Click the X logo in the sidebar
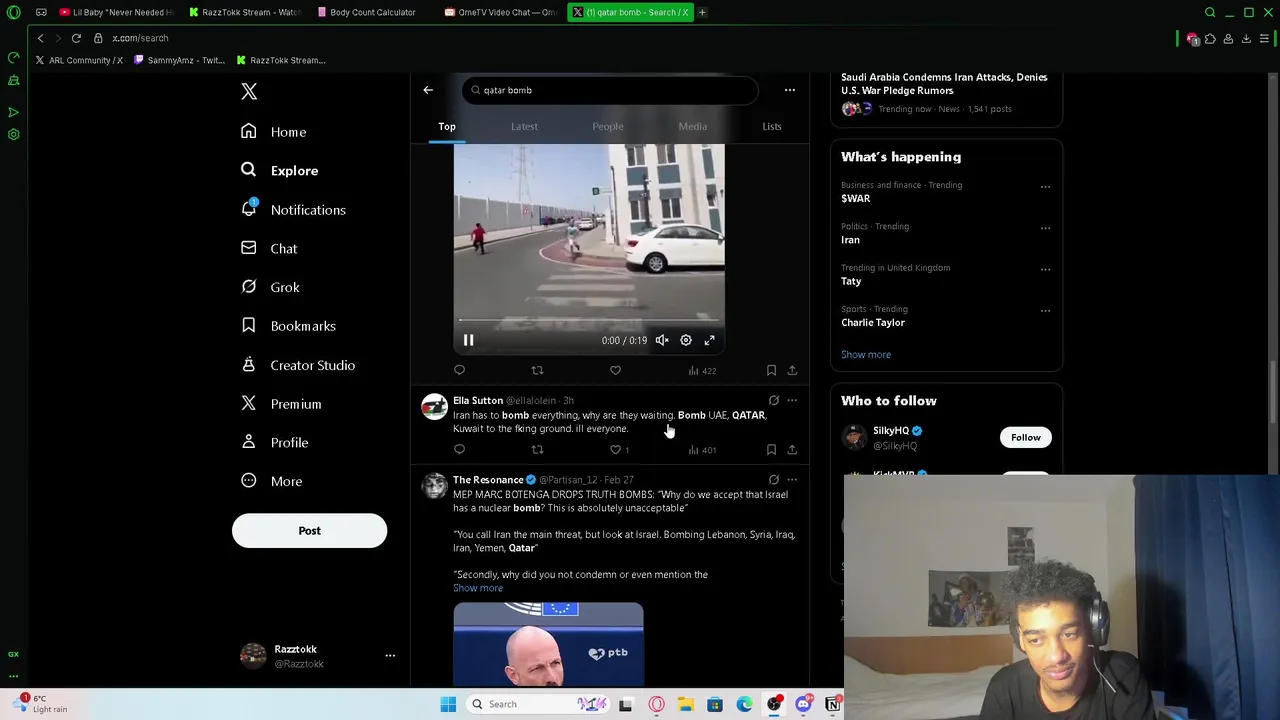Screen dimensions: 1280x720 [x=249, y=92]
